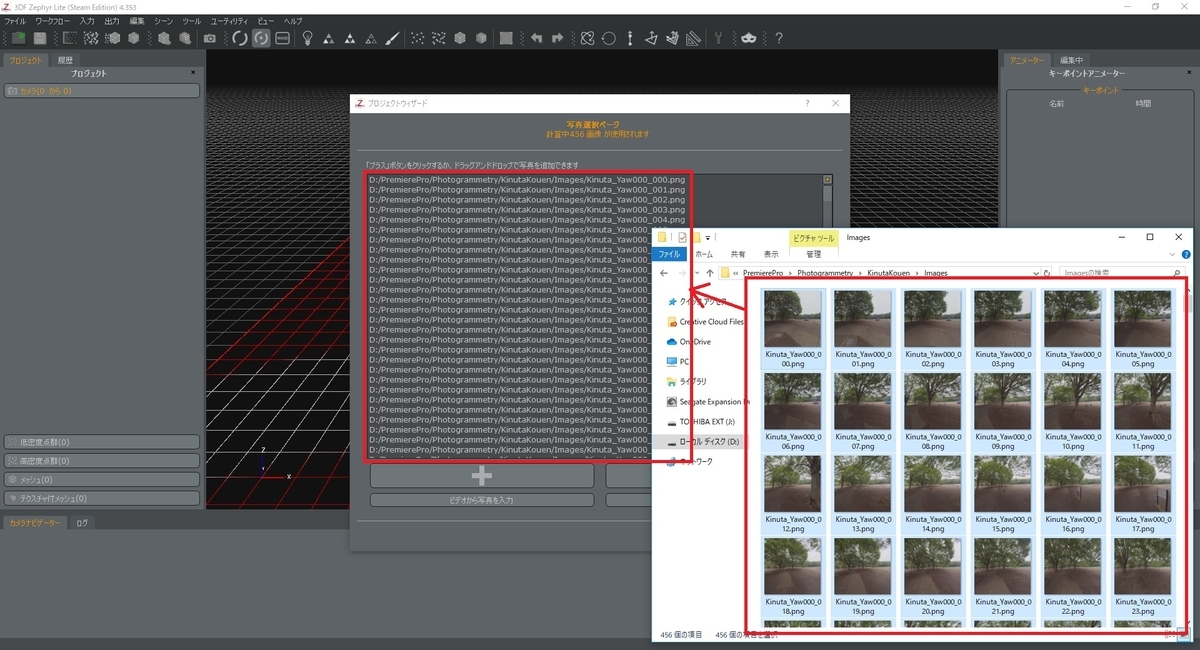Click the Explorer up-folder arrow

pos(709,272)
